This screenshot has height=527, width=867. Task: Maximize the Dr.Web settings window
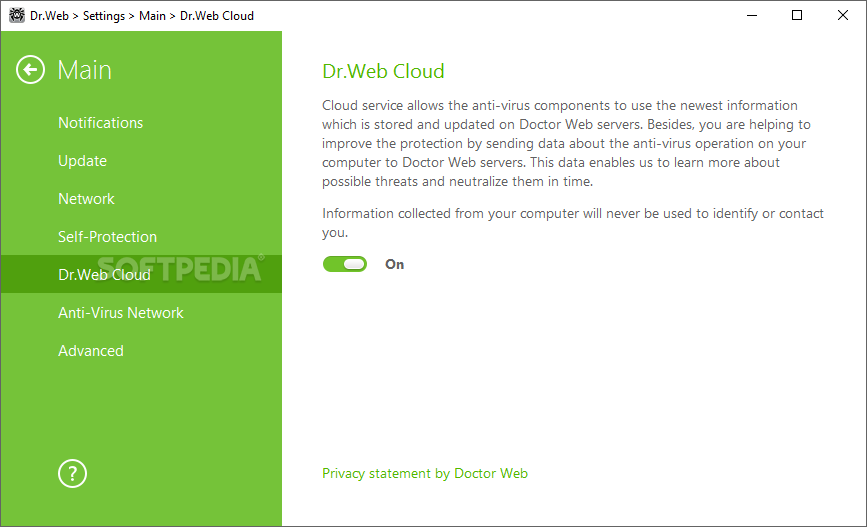coord(797,15)
